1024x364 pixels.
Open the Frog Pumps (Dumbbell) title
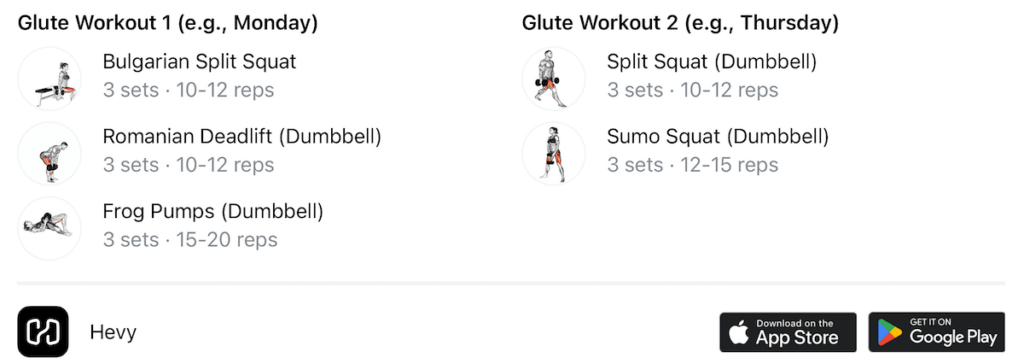coord(213,212)
